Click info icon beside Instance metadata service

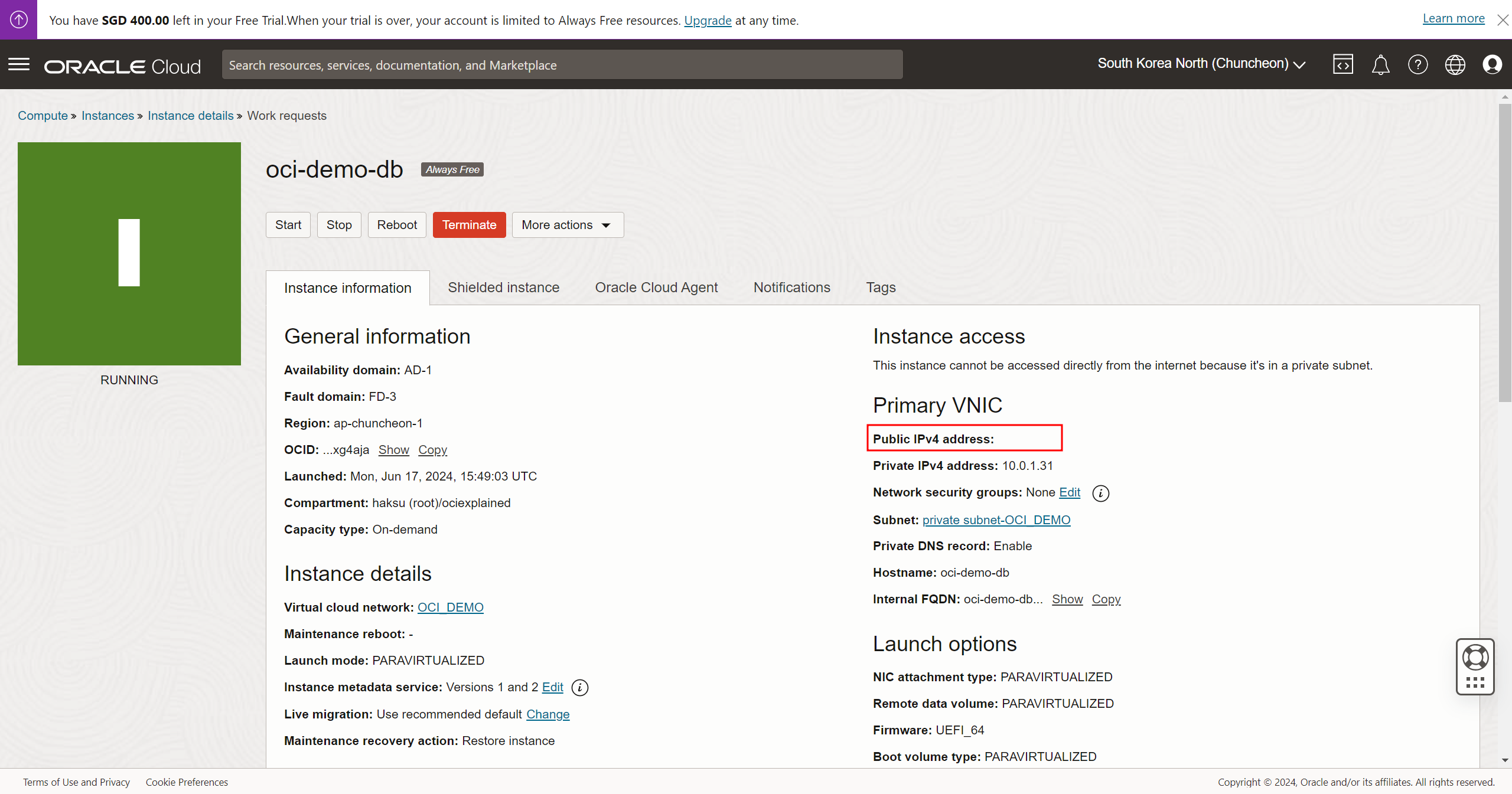(580, 688)
